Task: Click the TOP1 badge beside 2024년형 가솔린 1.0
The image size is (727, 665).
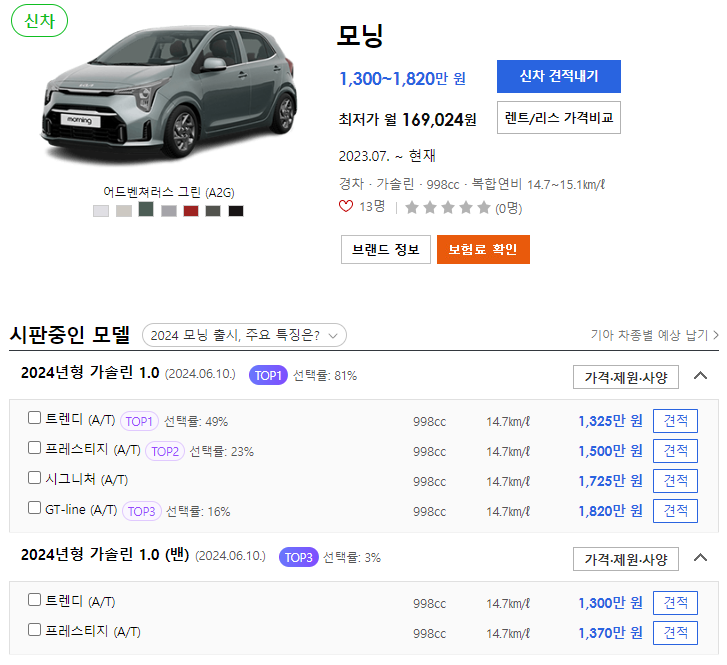Action: click(x=268, y=375)
